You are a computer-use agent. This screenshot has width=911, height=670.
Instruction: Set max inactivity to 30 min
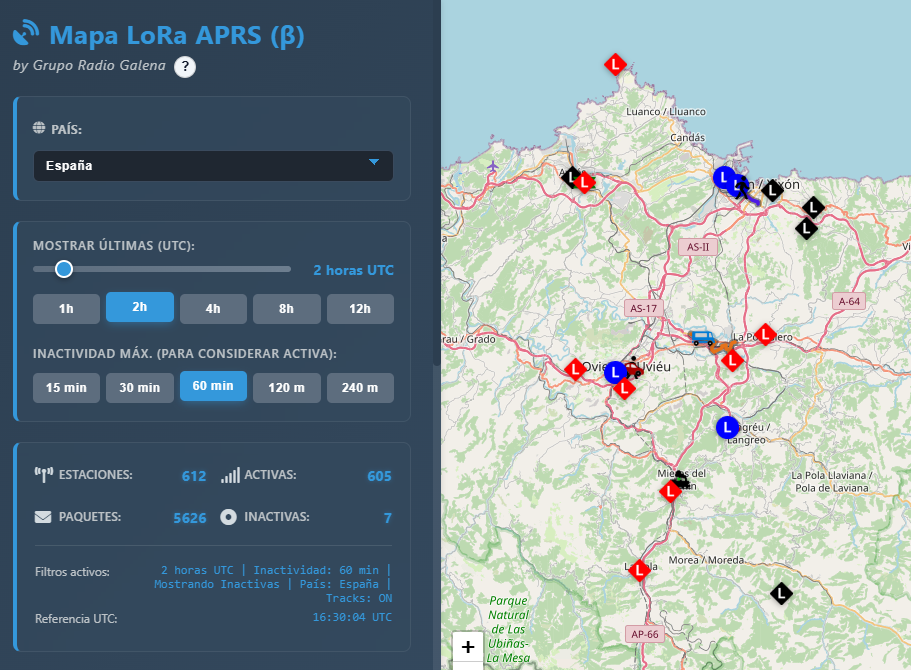[140, 387]
